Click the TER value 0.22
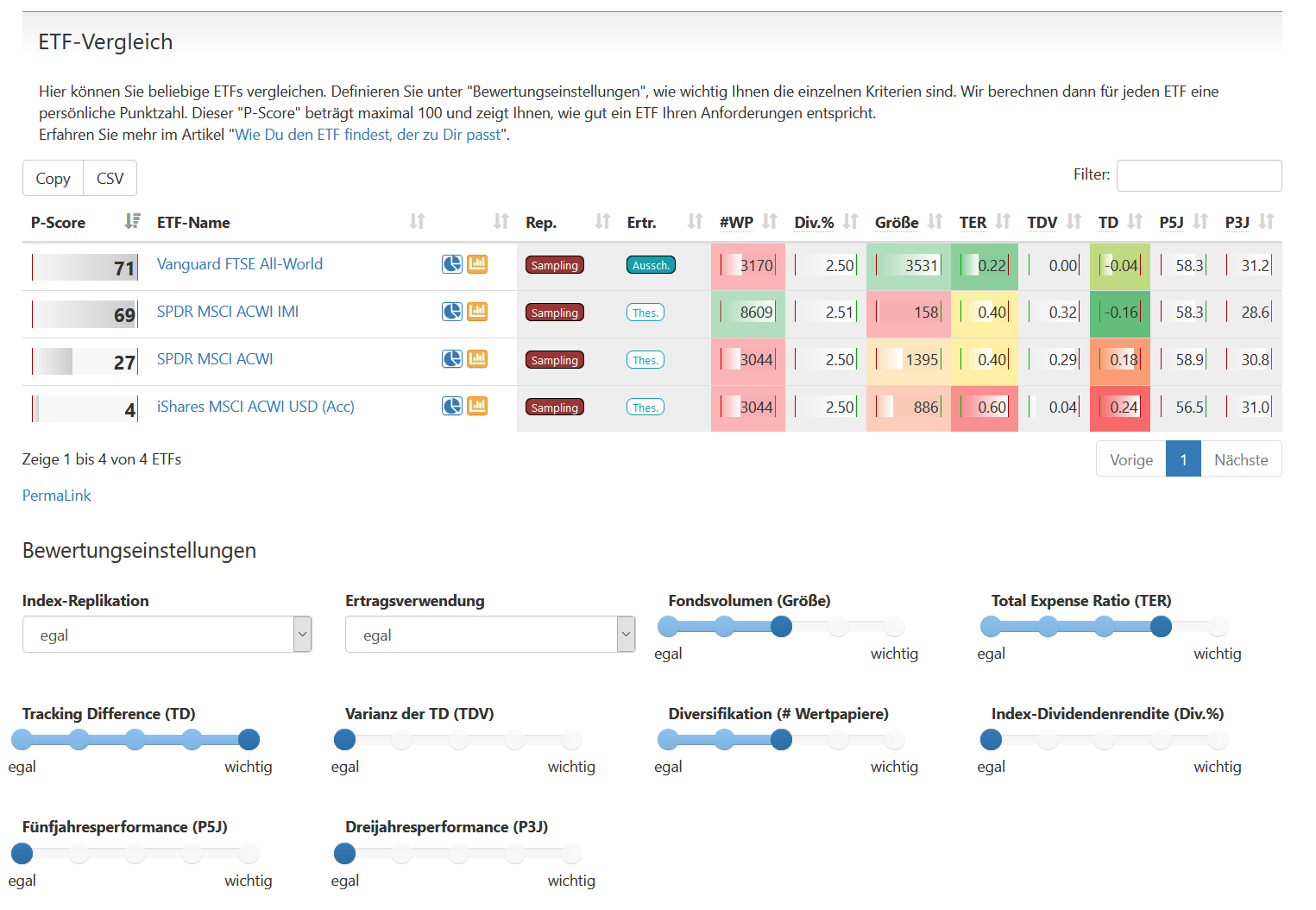The height and width of the screenshot is (910, 1316). pyautogui.click(x=992, y=265)
